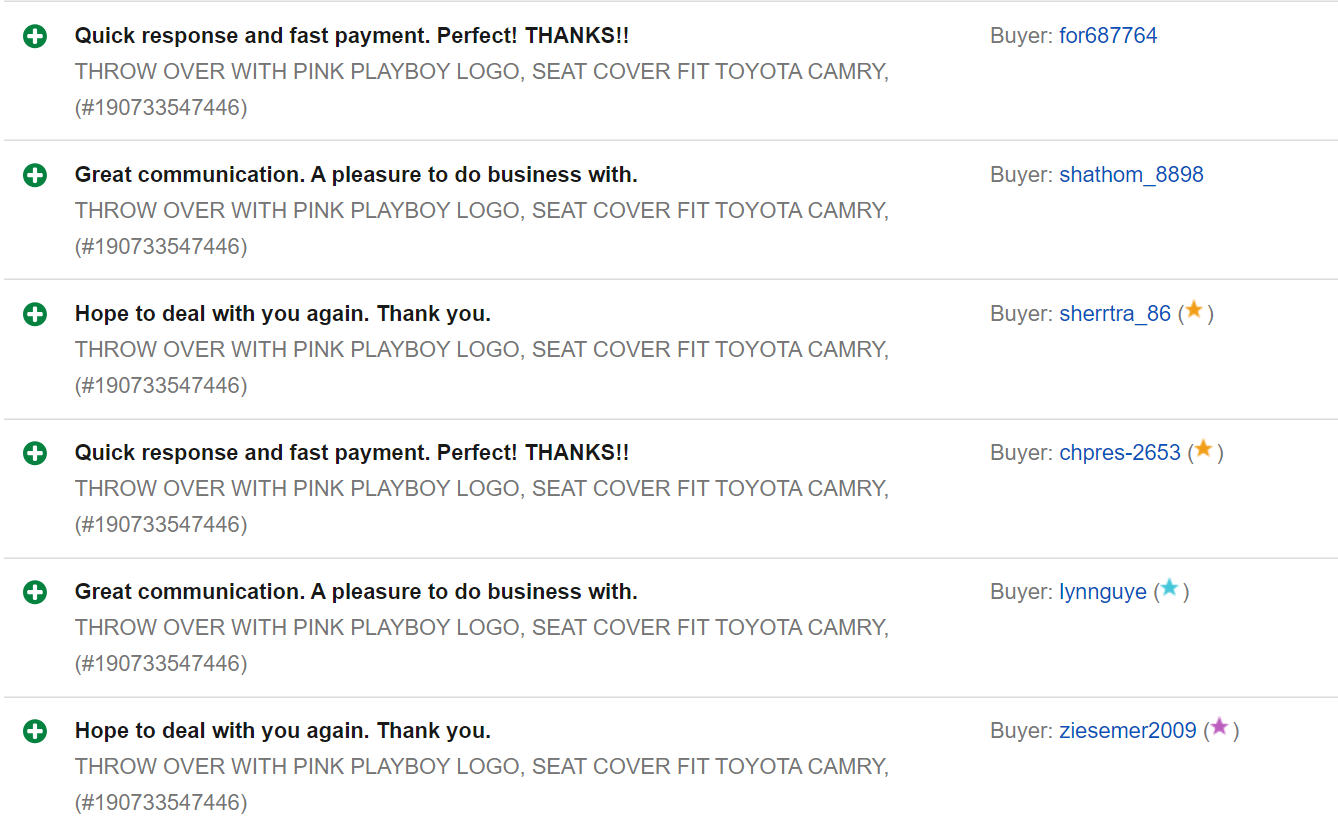This screenshot has width=1338, height=832.
Task: Click the yellow star next to sherrtra_86
Action: pyautogui.click(x=1194, y=311)
